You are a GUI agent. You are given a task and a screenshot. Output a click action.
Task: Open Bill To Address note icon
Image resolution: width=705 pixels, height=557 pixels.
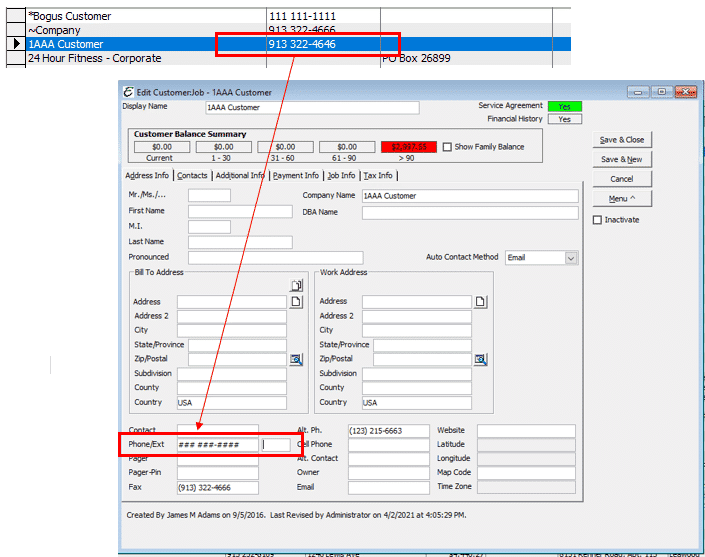[296, 302]
